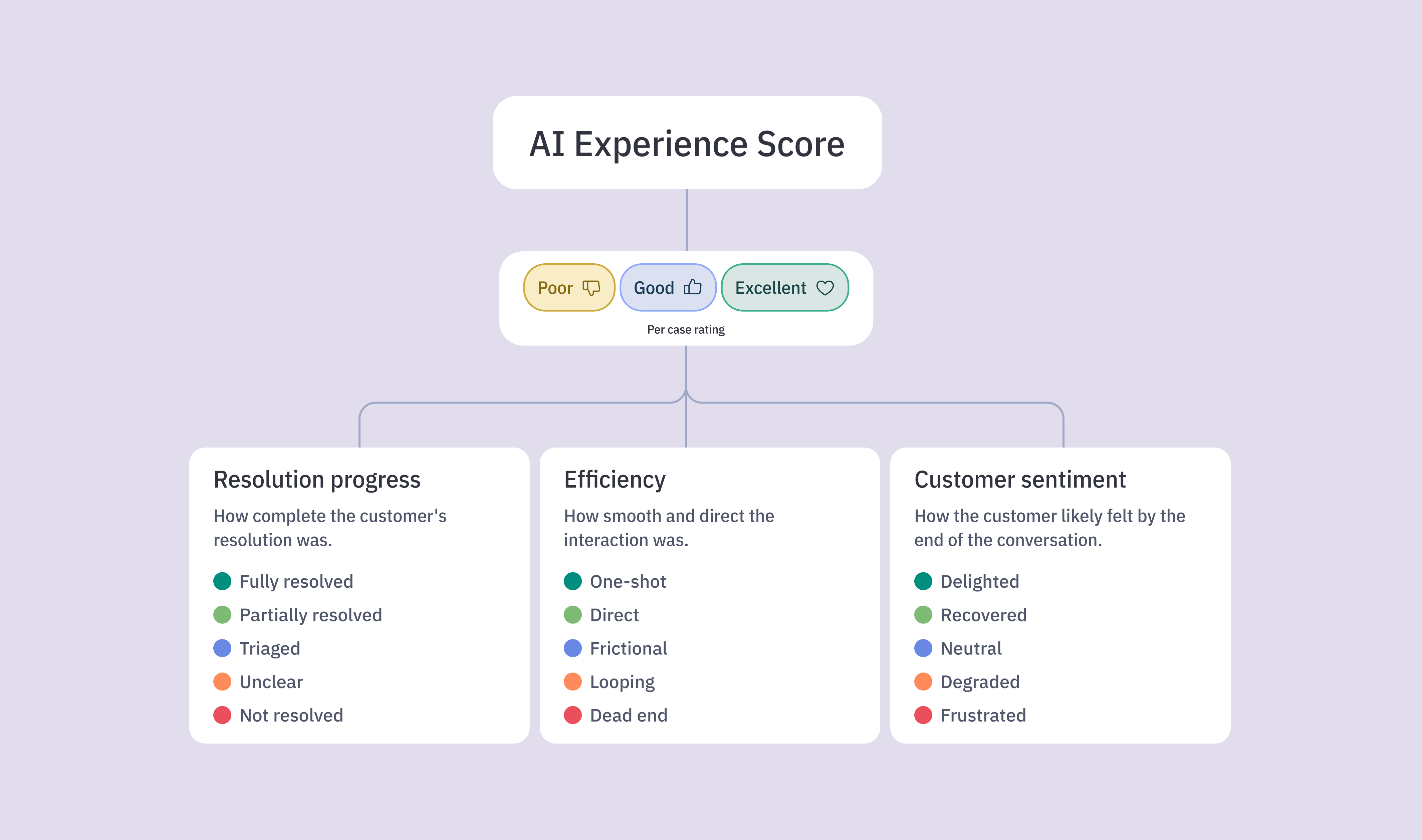The width and height of the screenshot is (1422, 840).
Task: Select the Good rating pill
Action: 668,288
